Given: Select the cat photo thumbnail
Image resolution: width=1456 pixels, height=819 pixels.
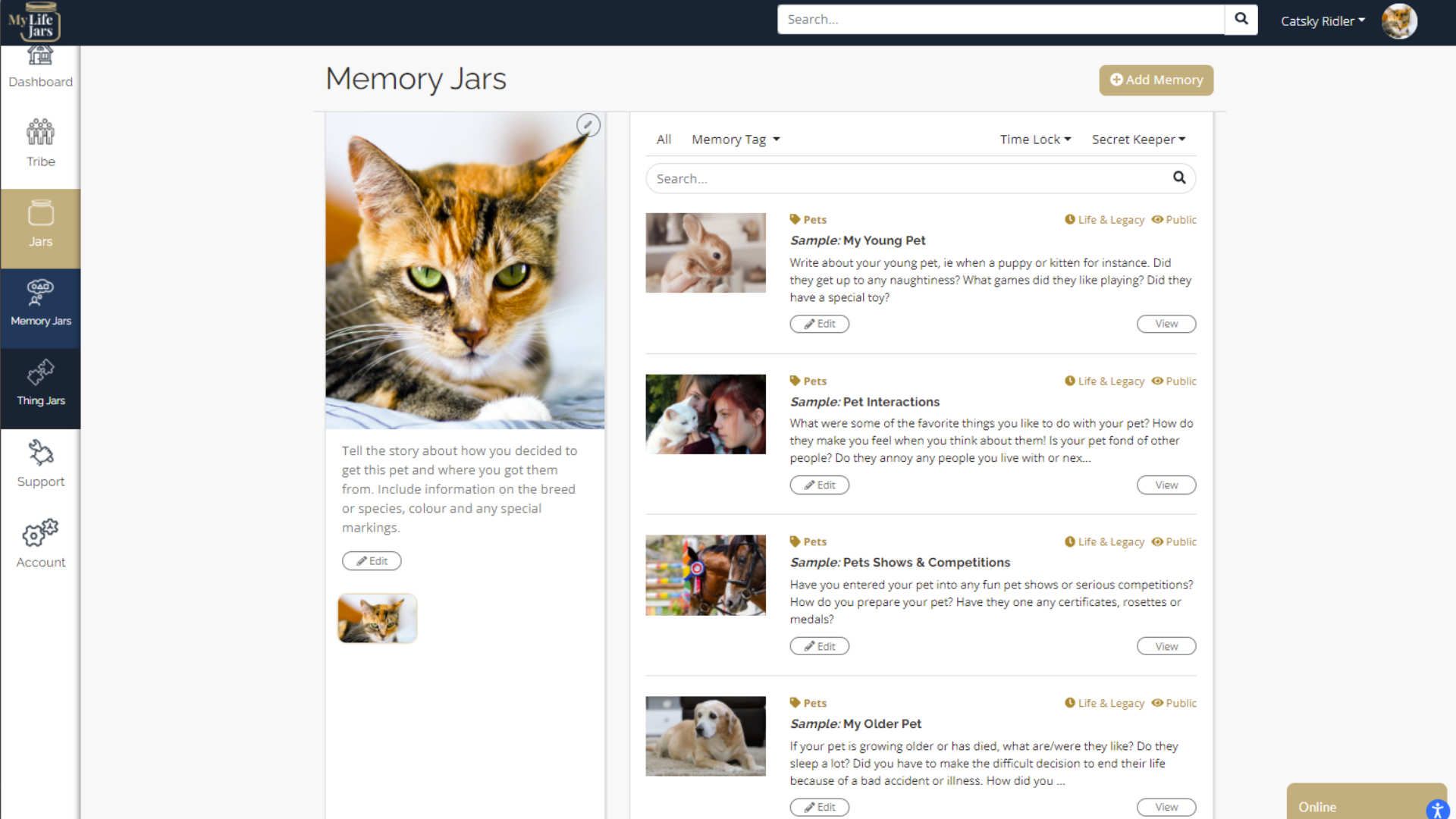Looking at the screenshot, I should pyautogui.click(x=377, y=618).
